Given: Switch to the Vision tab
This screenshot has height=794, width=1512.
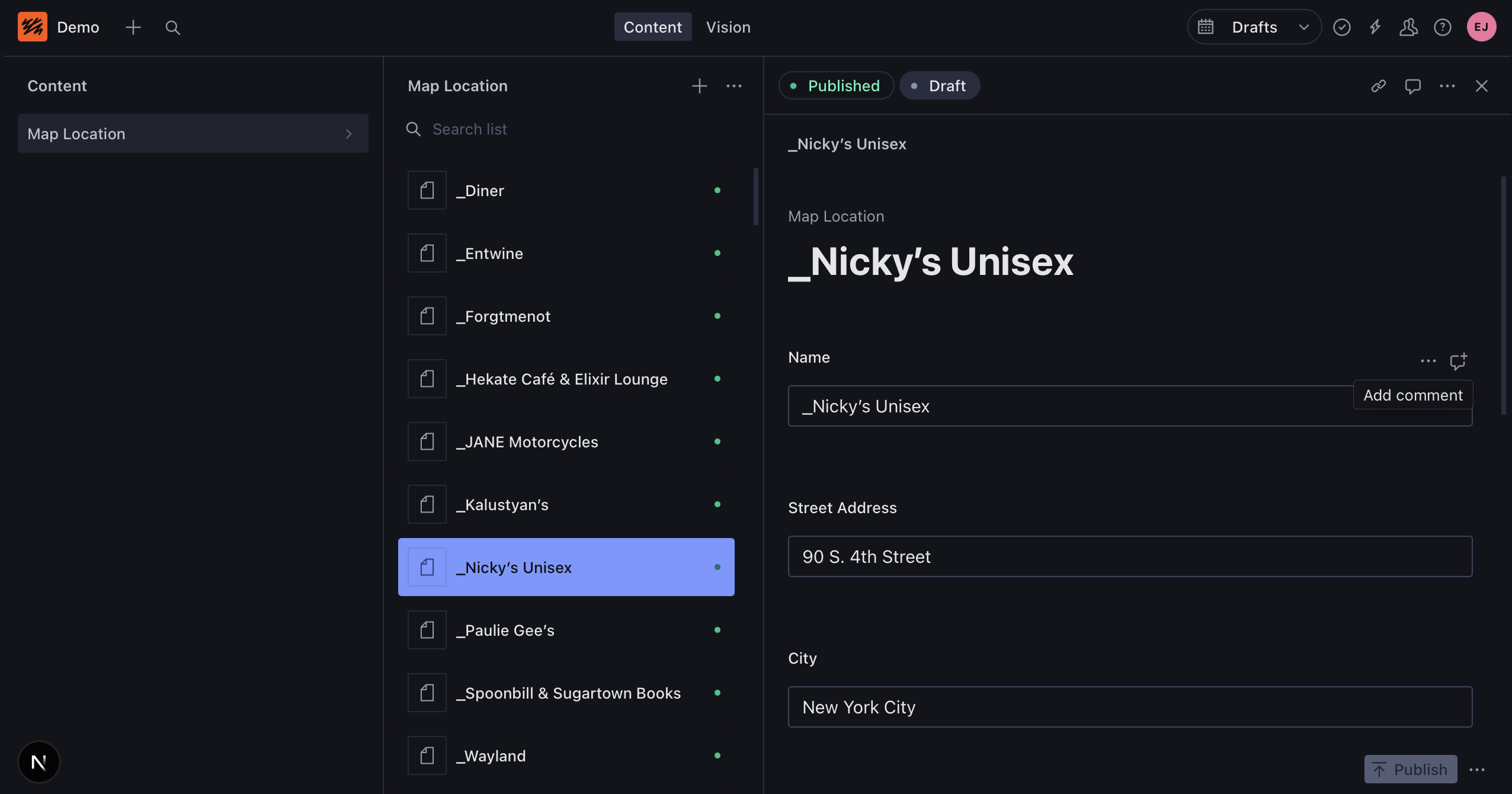Looking at the screenshot, I should (728, 27).
